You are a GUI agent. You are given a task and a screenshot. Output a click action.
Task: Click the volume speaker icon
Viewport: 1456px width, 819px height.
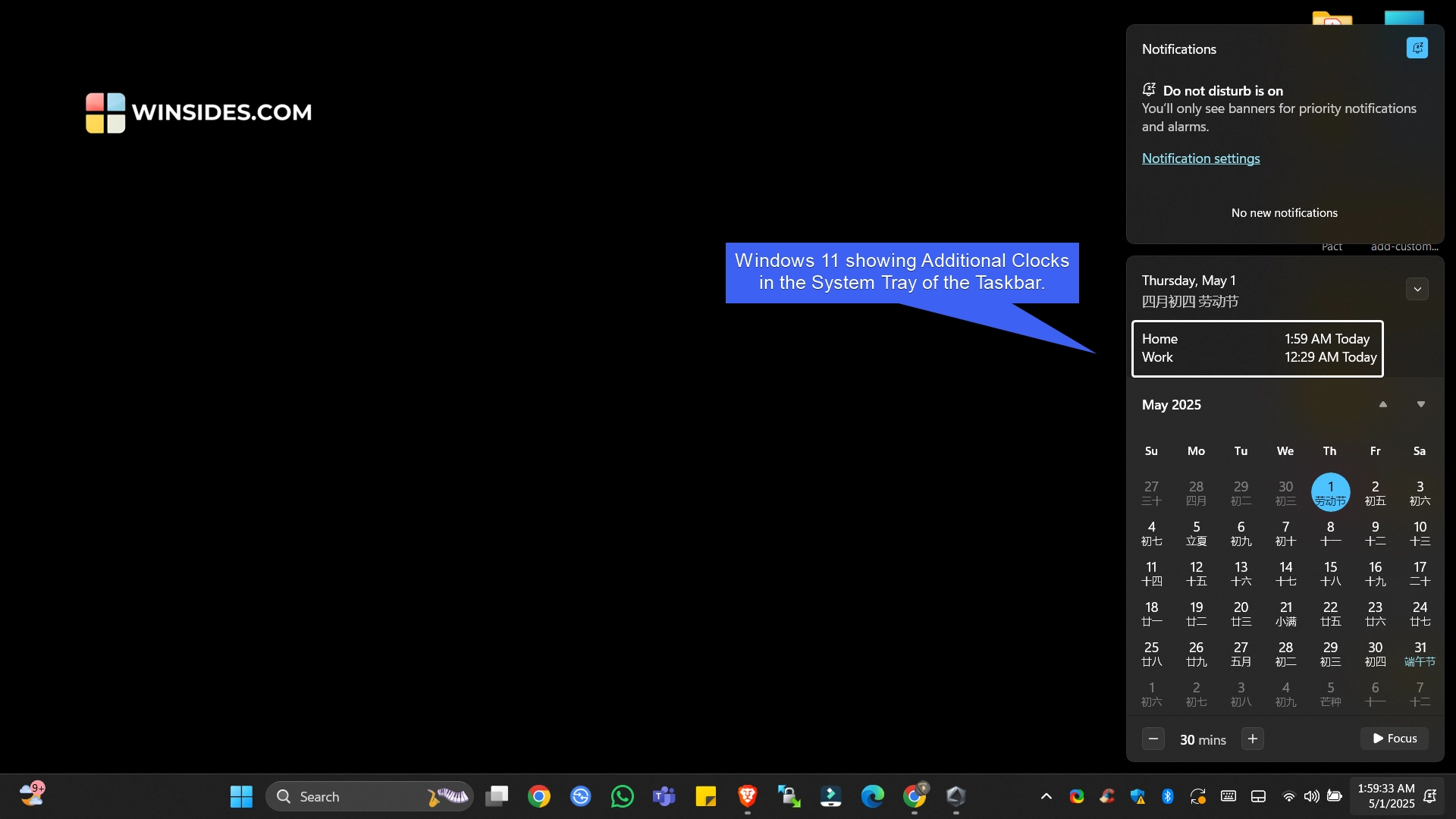[x=1311, y=796]
